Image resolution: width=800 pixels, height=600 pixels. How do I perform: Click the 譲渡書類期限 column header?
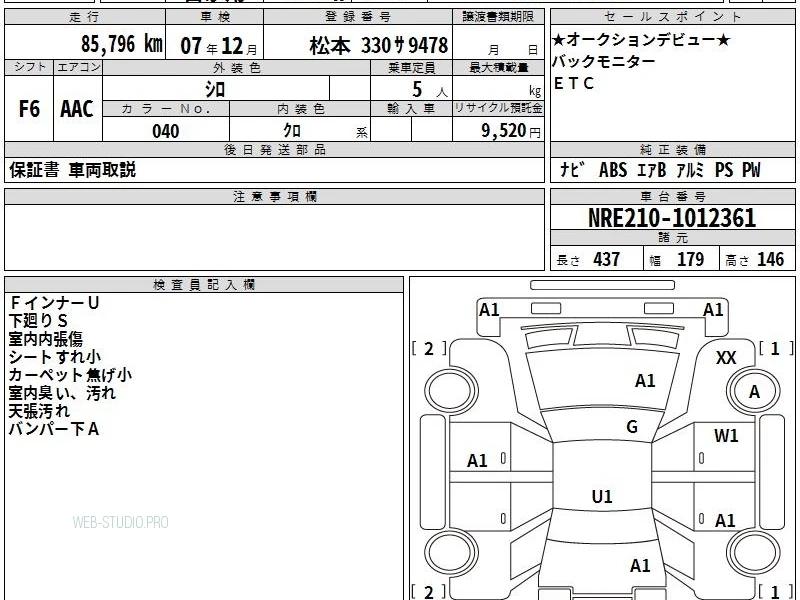coord(498,17)
